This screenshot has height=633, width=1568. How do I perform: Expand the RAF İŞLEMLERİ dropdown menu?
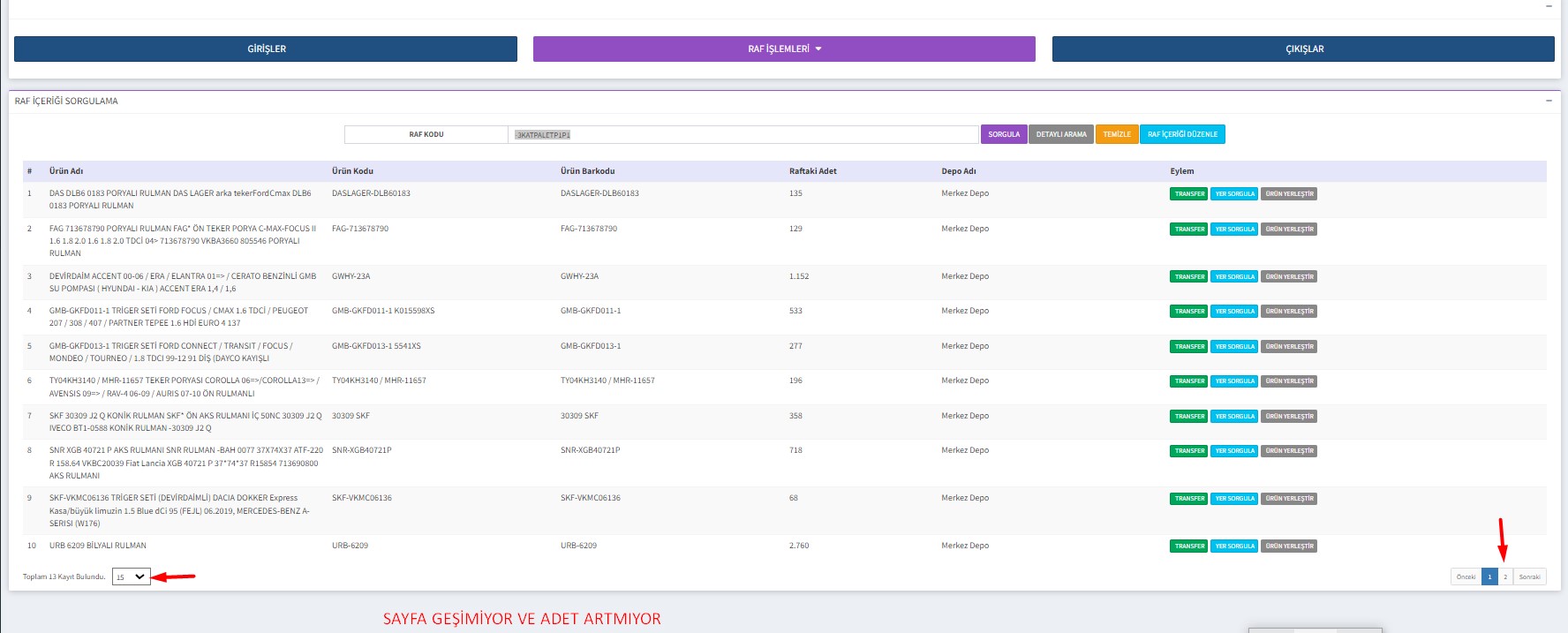(784, 49)
